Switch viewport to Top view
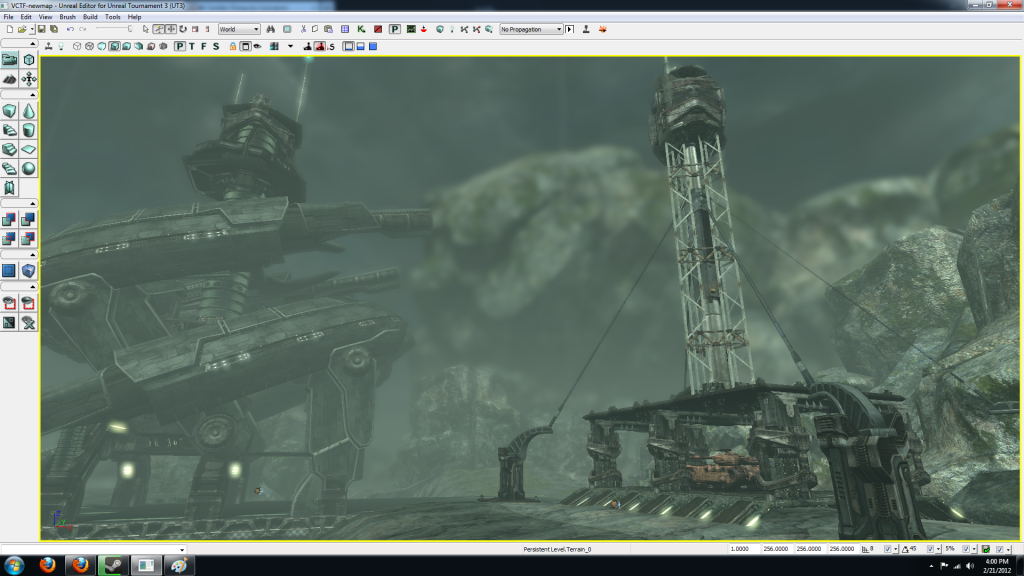Screen dimensions: 1024x576 click(192, 46)
